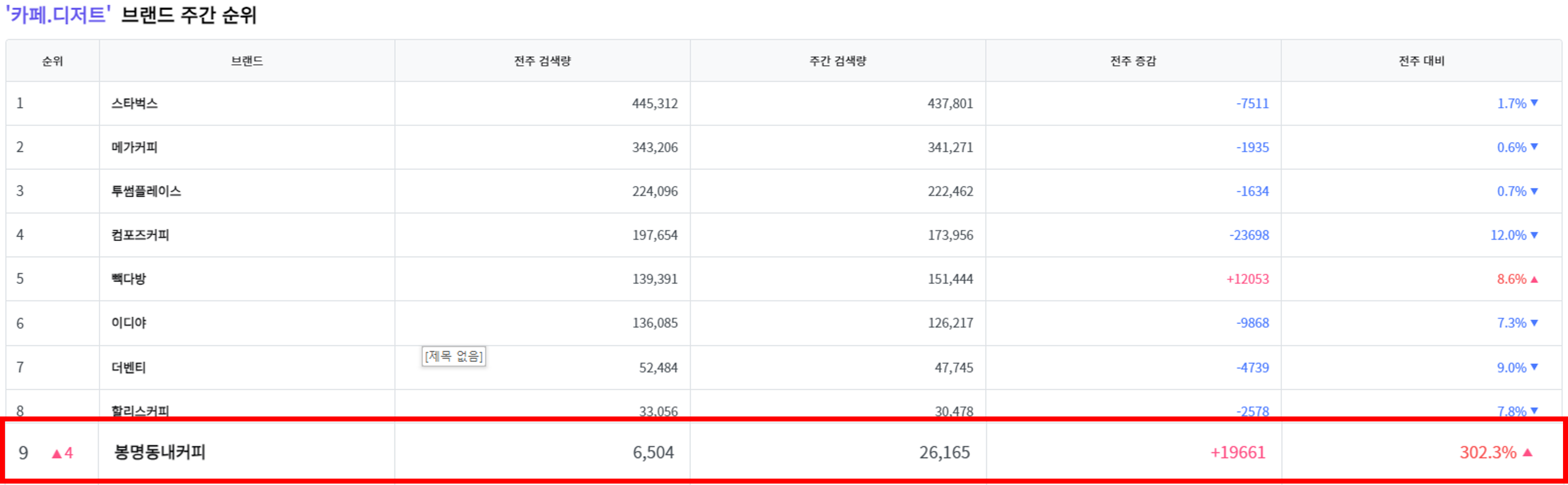This screenshot has width=1568, height=485.
Task: Select the 투썸플레이스 brand name
Action: [146, 191]
